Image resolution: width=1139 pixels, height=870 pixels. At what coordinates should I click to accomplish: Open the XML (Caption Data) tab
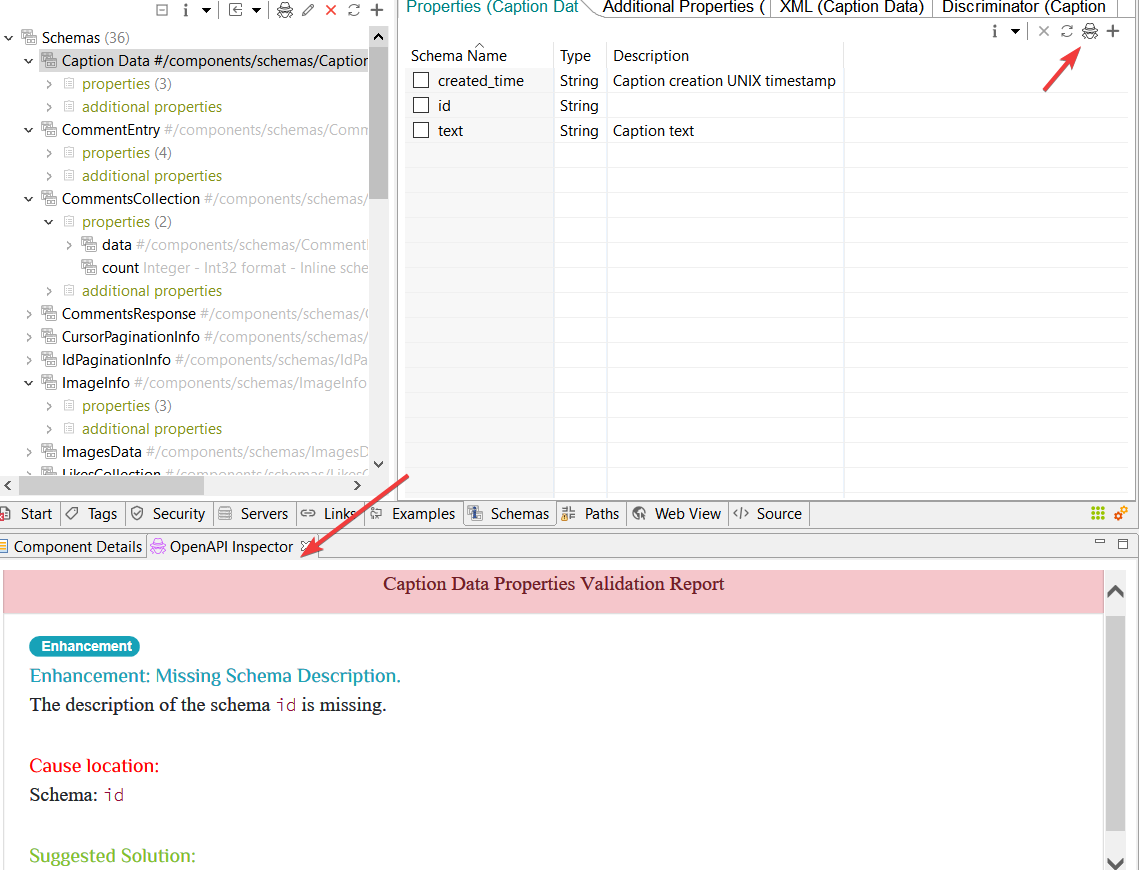(x=850, y=8)
